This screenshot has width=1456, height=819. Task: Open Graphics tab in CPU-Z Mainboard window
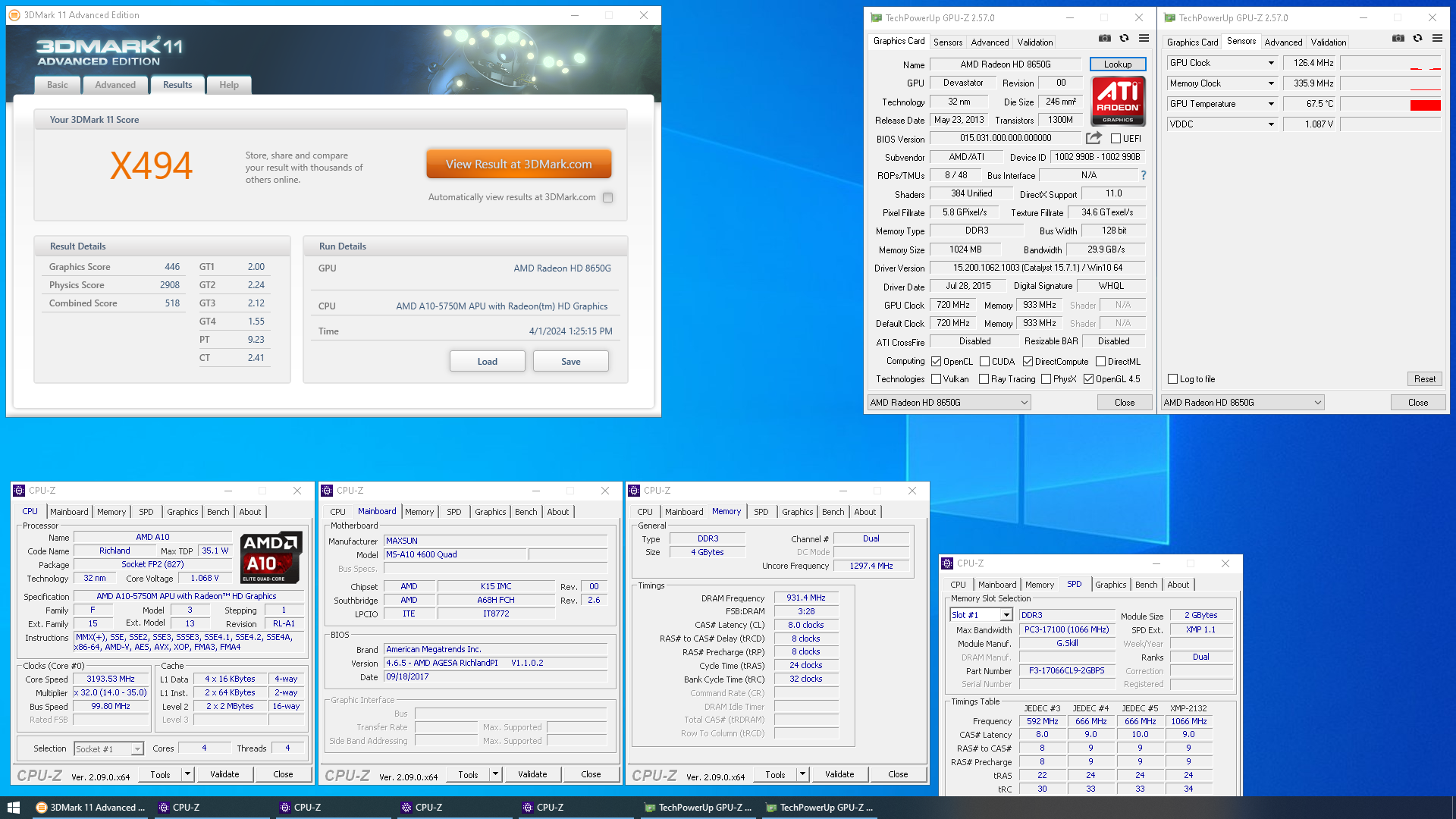pos(491,512)
